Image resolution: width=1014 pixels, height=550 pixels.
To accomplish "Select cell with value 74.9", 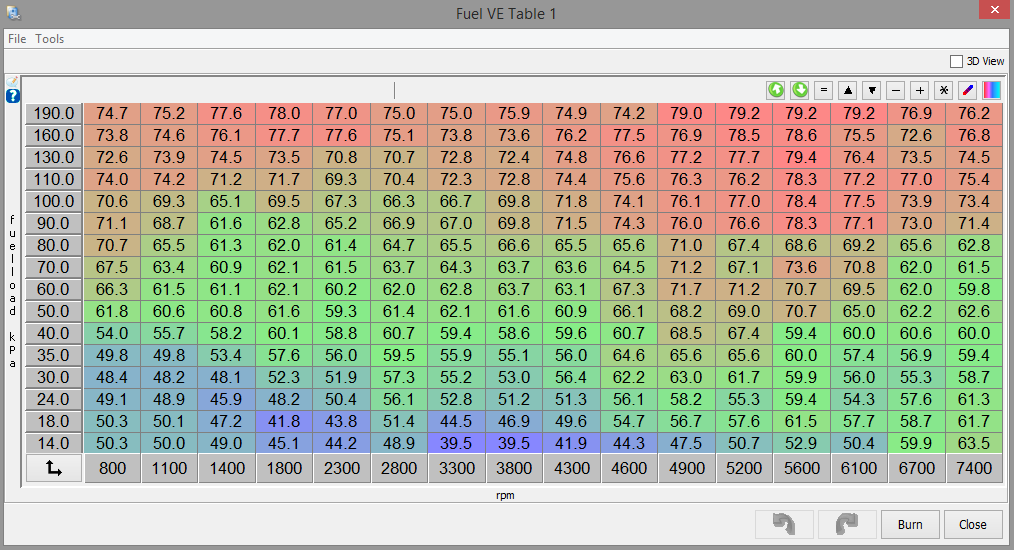I will (572, 113).
